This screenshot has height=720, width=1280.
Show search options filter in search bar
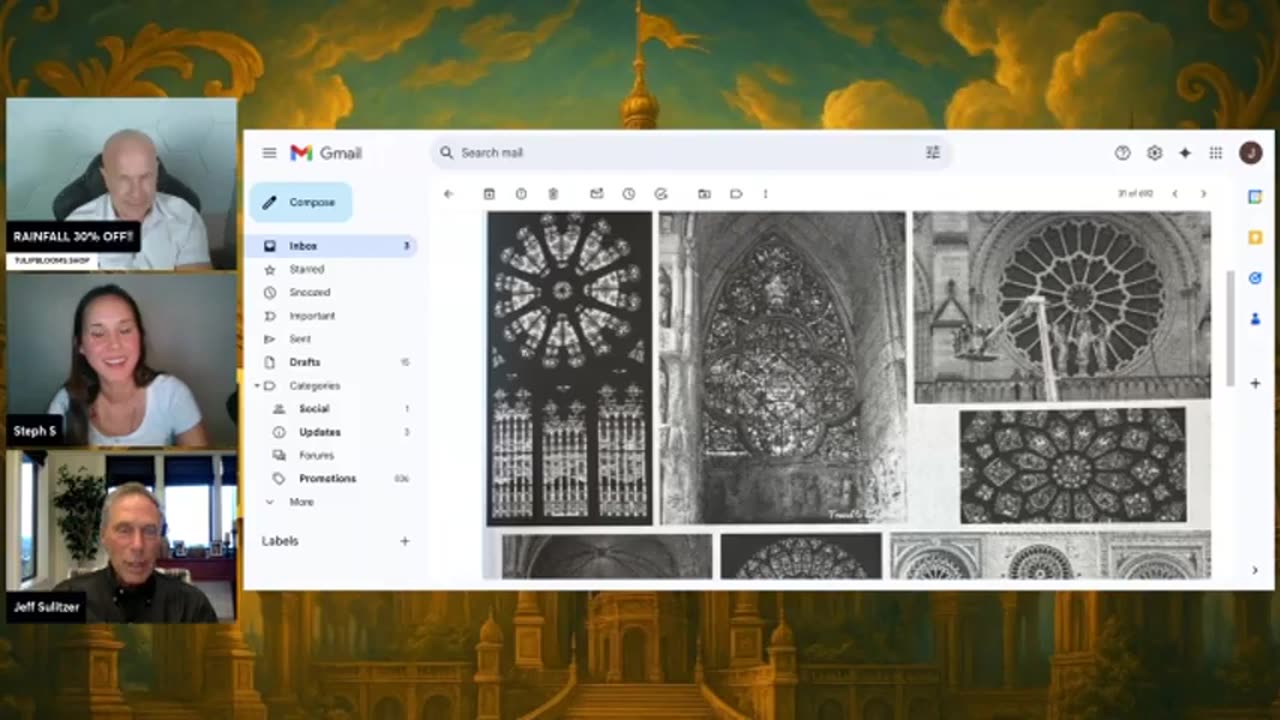click(933, 153)
